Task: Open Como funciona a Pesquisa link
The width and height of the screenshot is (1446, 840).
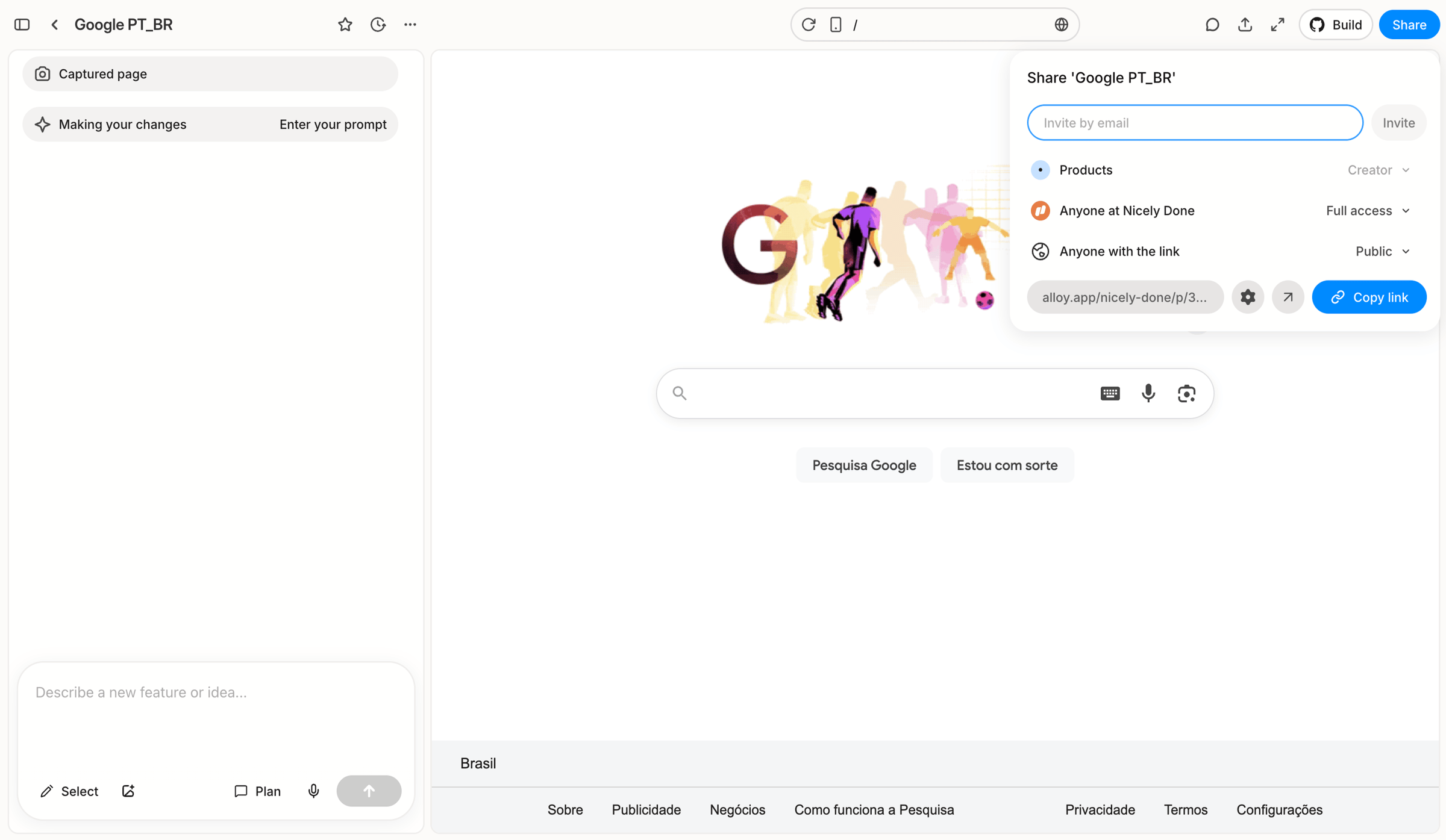Action: (874, 809)
